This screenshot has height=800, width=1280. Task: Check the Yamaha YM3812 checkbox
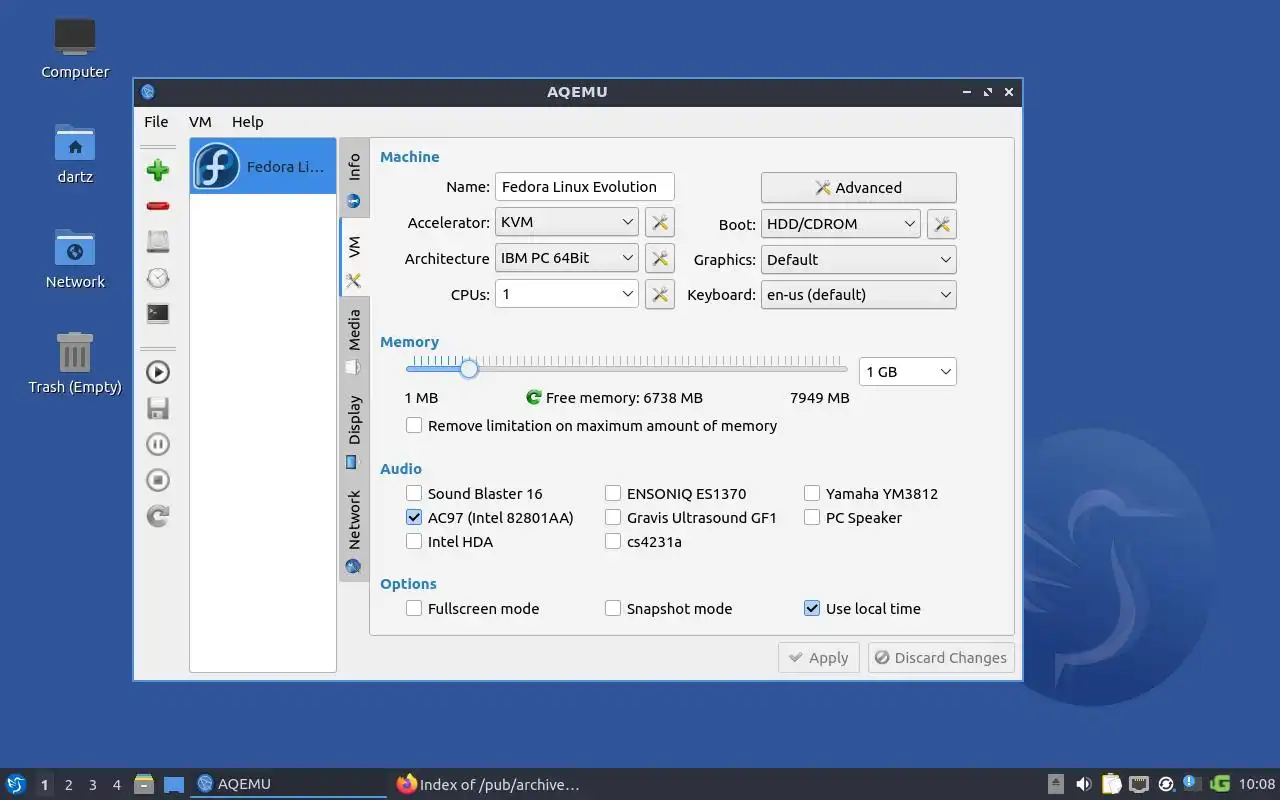point(812,493)
